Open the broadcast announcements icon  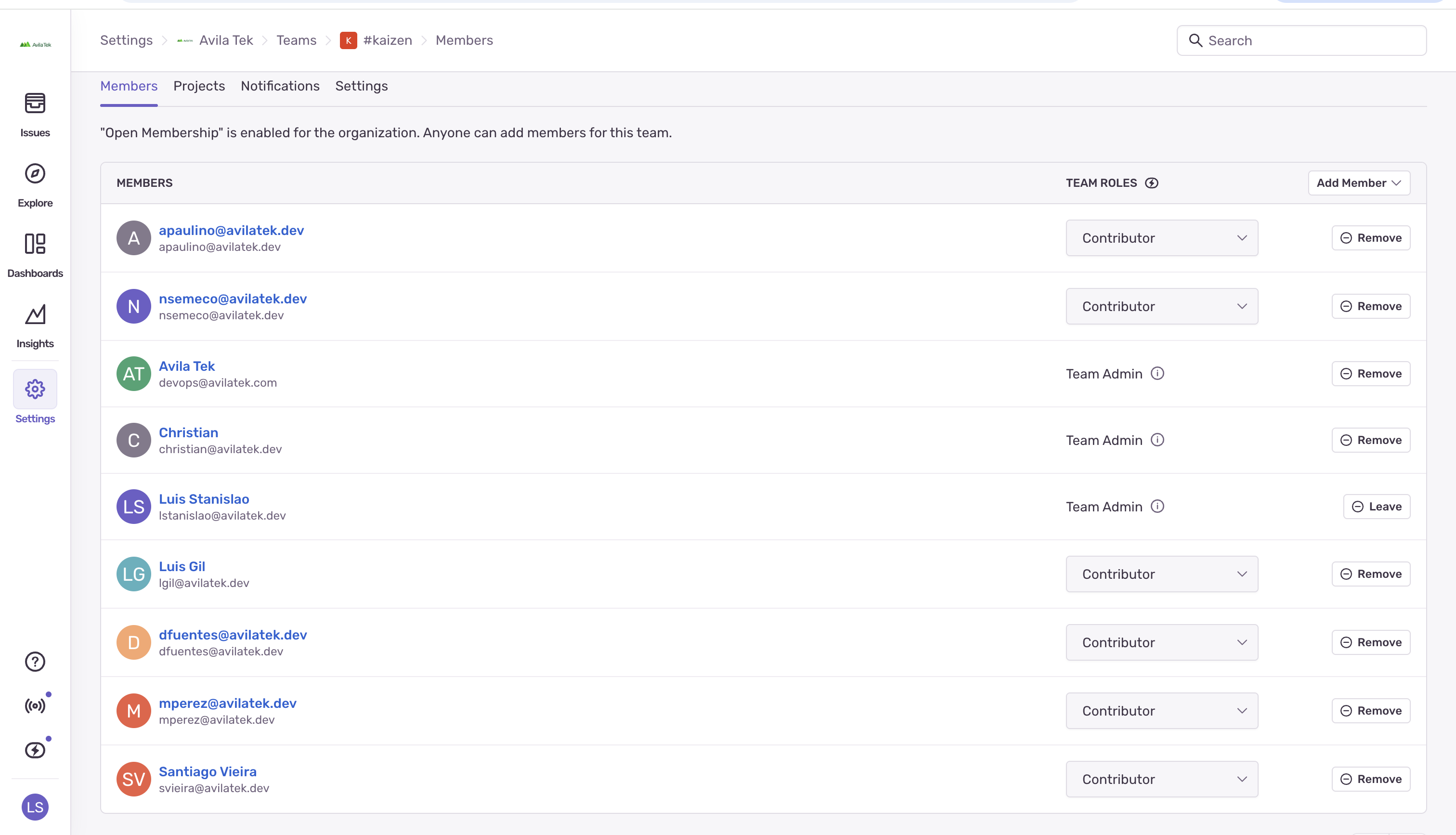pyautogui.click(x=35, y=705)
